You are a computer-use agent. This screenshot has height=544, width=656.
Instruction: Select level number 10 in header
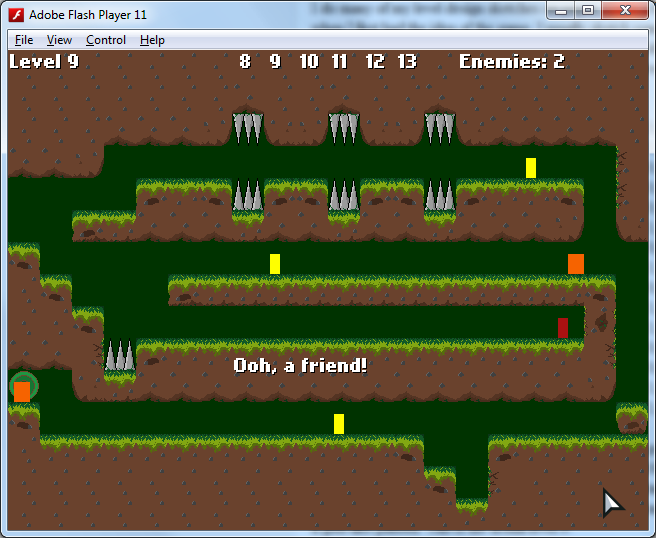[309, 62]
